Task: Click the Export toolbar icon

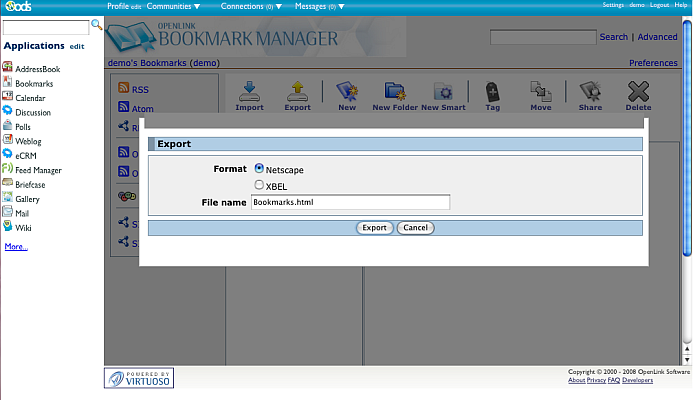Action: (297, 91)
